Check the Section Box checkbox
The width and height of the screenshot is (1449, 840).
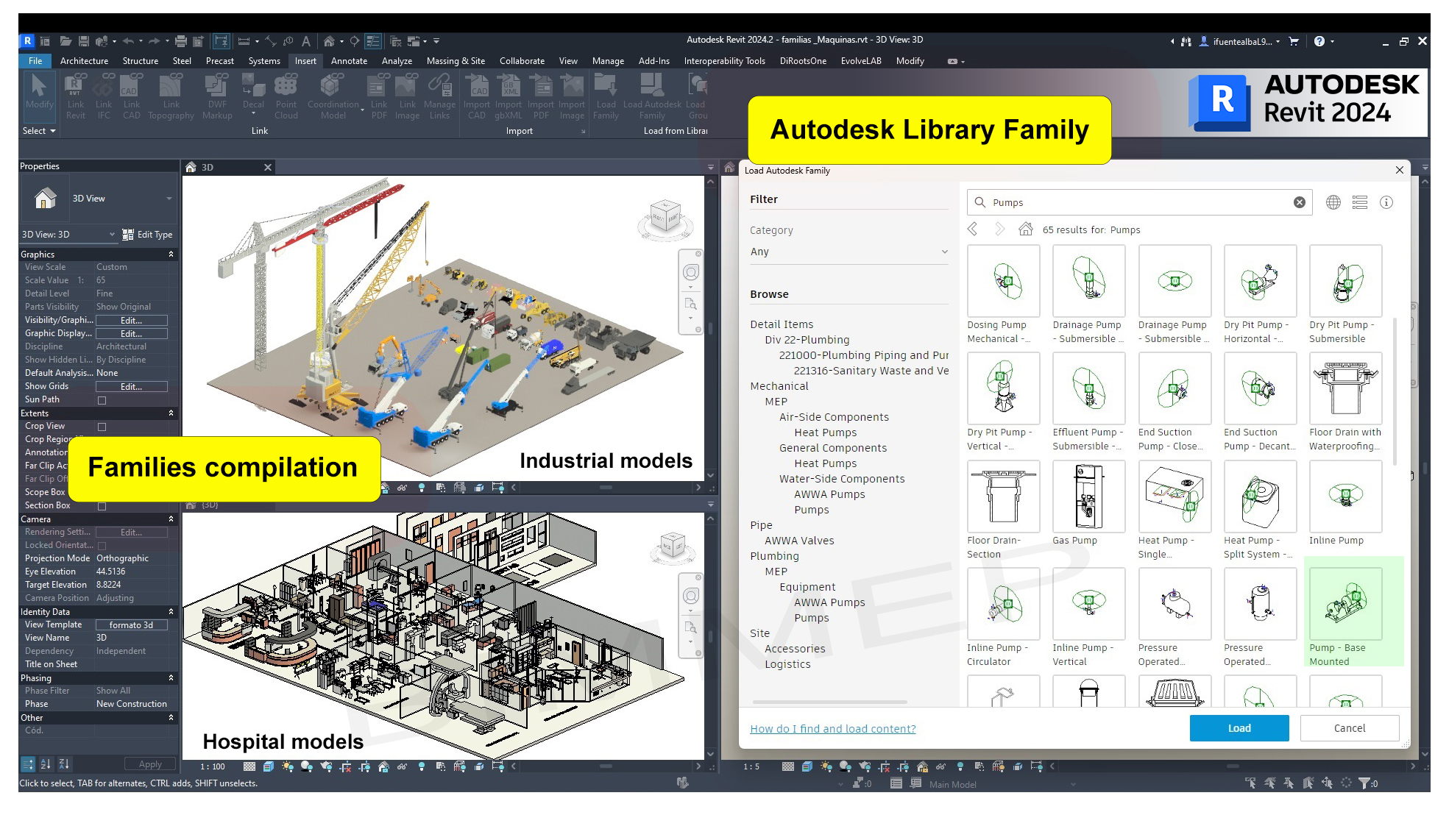pyautogui.click(x=102, y=506)
